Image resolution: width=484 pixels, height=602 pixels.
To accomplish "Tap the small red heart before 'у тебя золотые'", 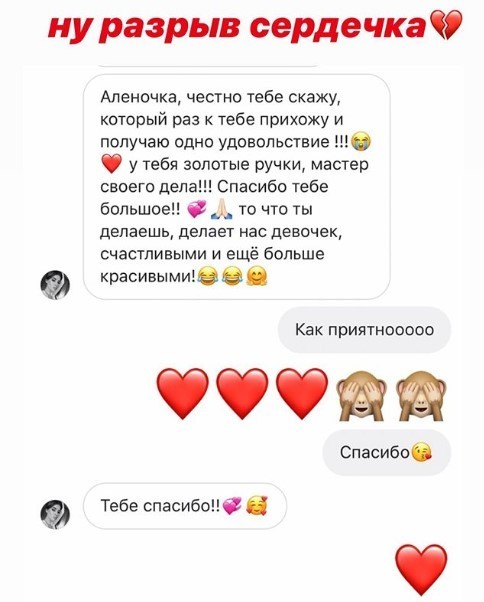I will tap(112, 164).
